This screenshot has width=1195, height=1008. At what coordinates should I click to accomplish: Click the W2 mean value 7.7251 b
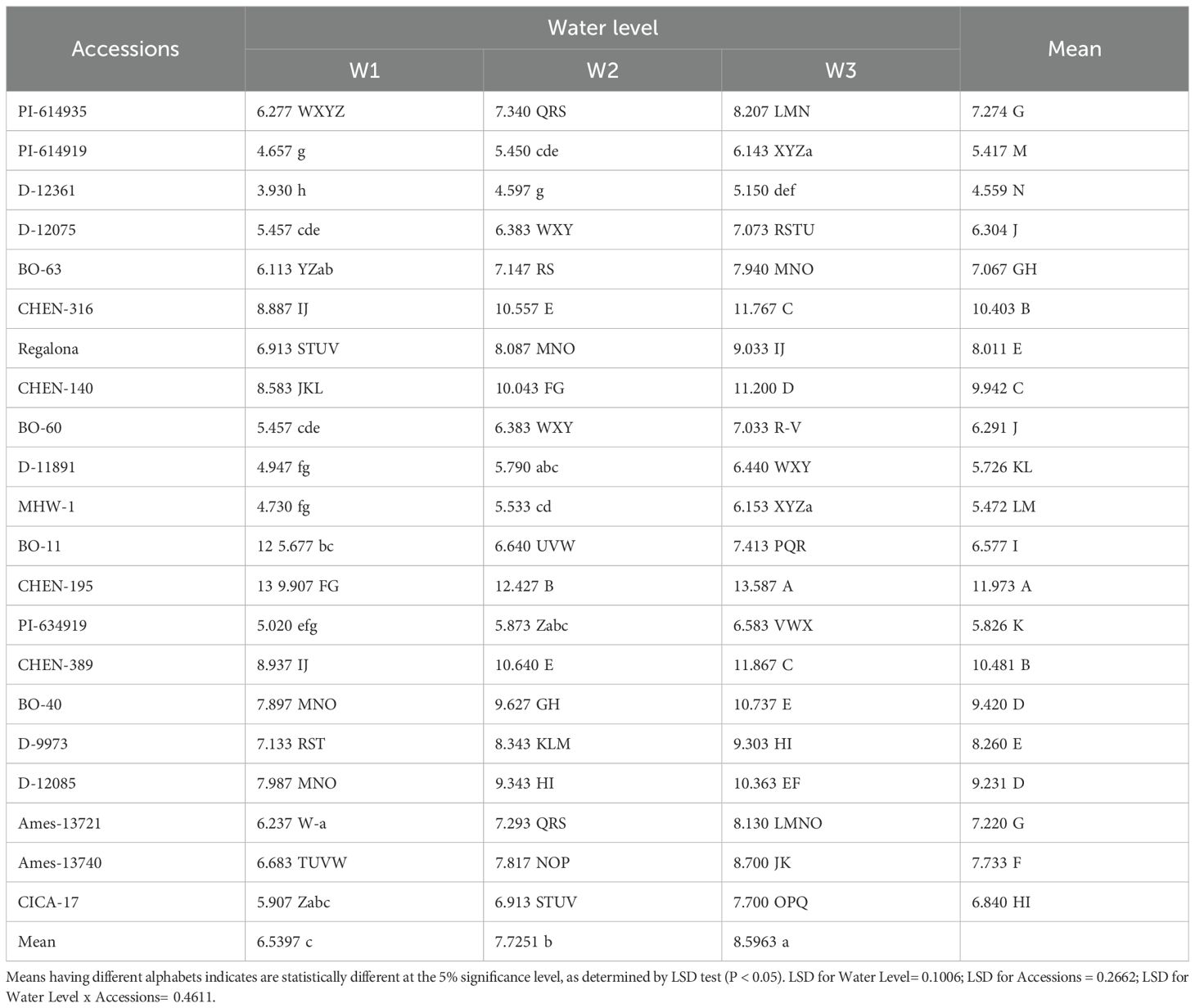click(x=524, y=942)
